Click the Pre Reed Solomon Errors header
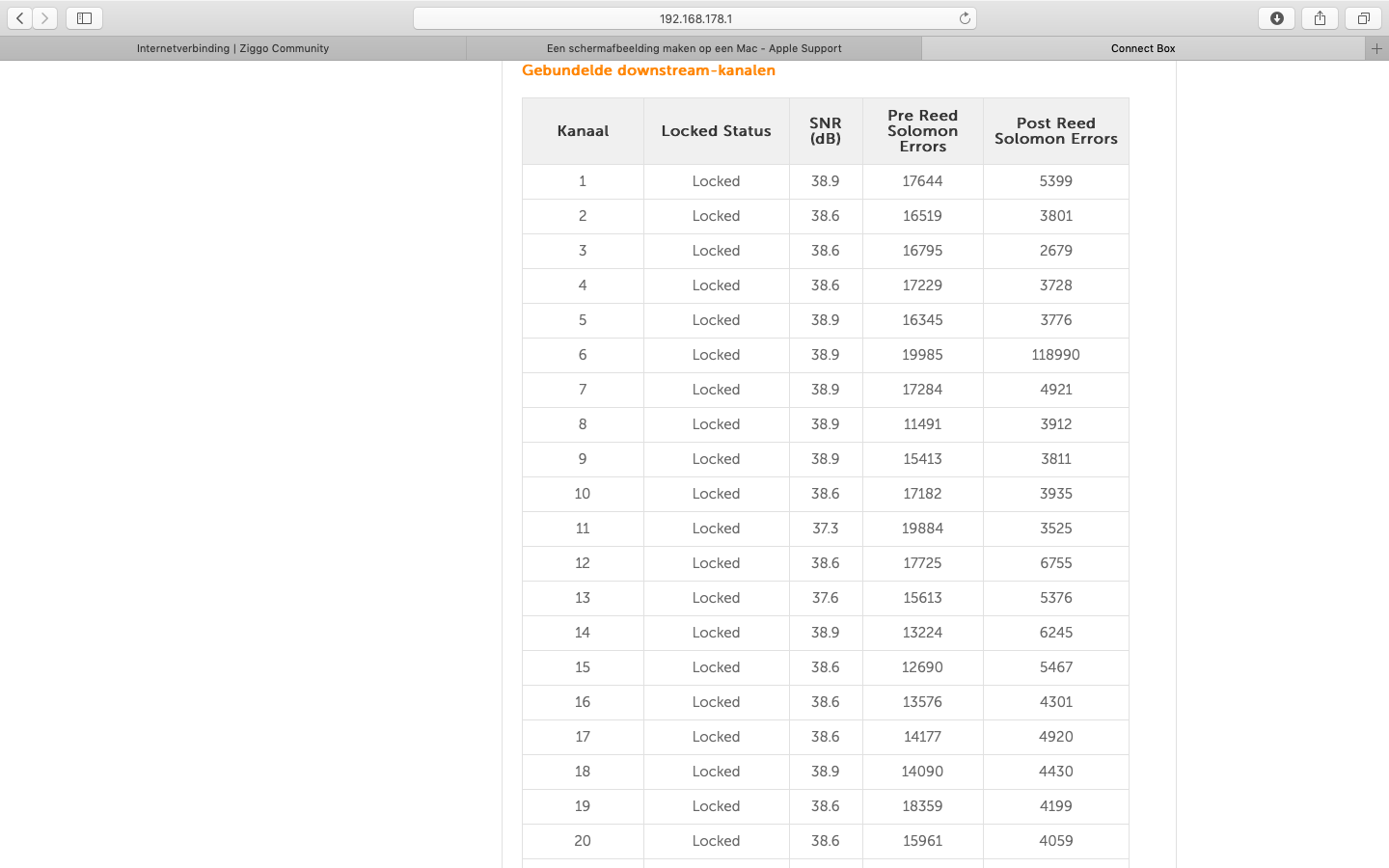 pos(922,131)
